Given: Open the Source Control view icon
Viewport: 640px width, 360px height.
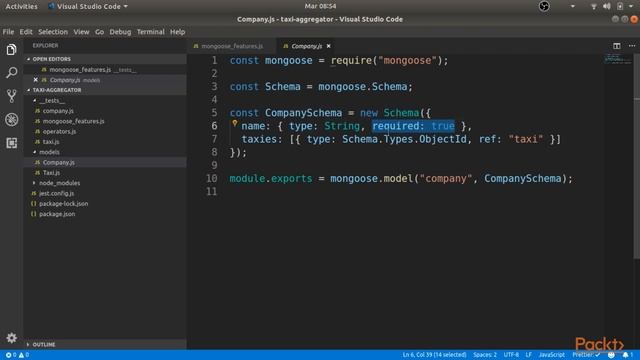Looking at the screenshot, I should (11, 96).
